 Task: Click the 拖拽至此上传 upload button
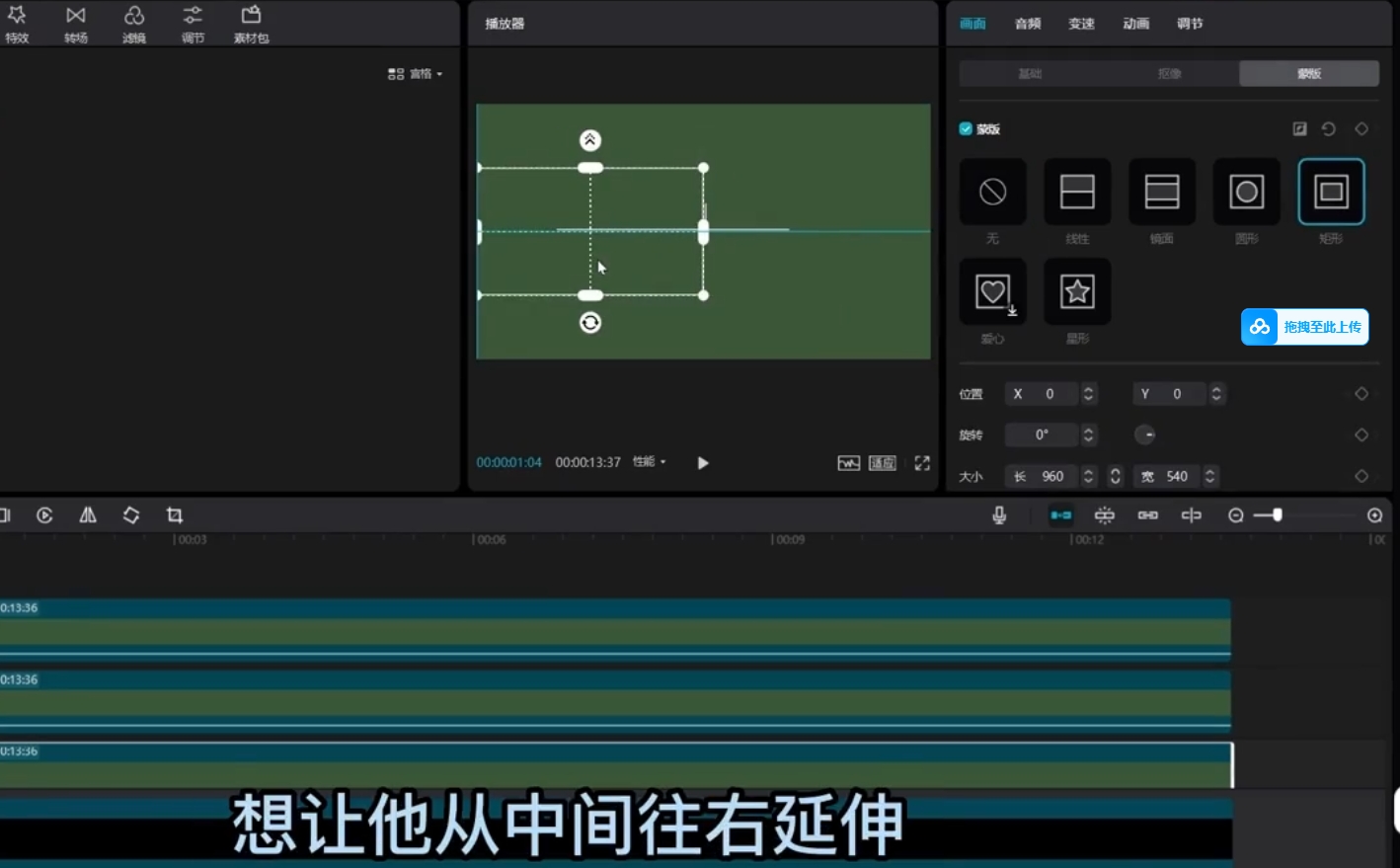pos(1304,327)
